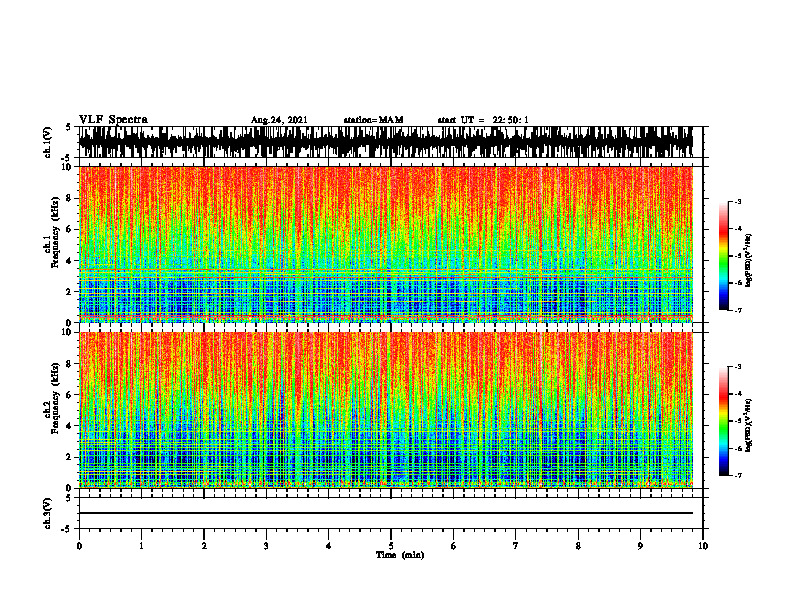This screenshot has width=792, height=612.
Task: Click the 'ch.3(V)' axis label
Action: [x=48, y=513]
